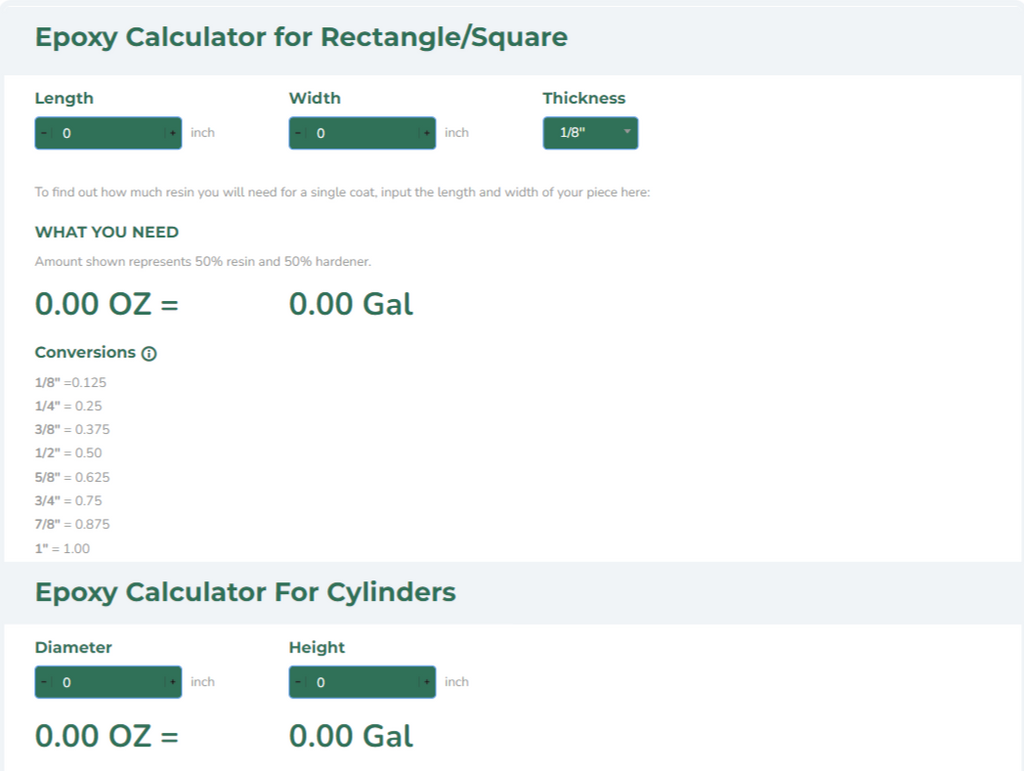Click the minus button in Length field
1024x771 pixels.
(43, 133)
